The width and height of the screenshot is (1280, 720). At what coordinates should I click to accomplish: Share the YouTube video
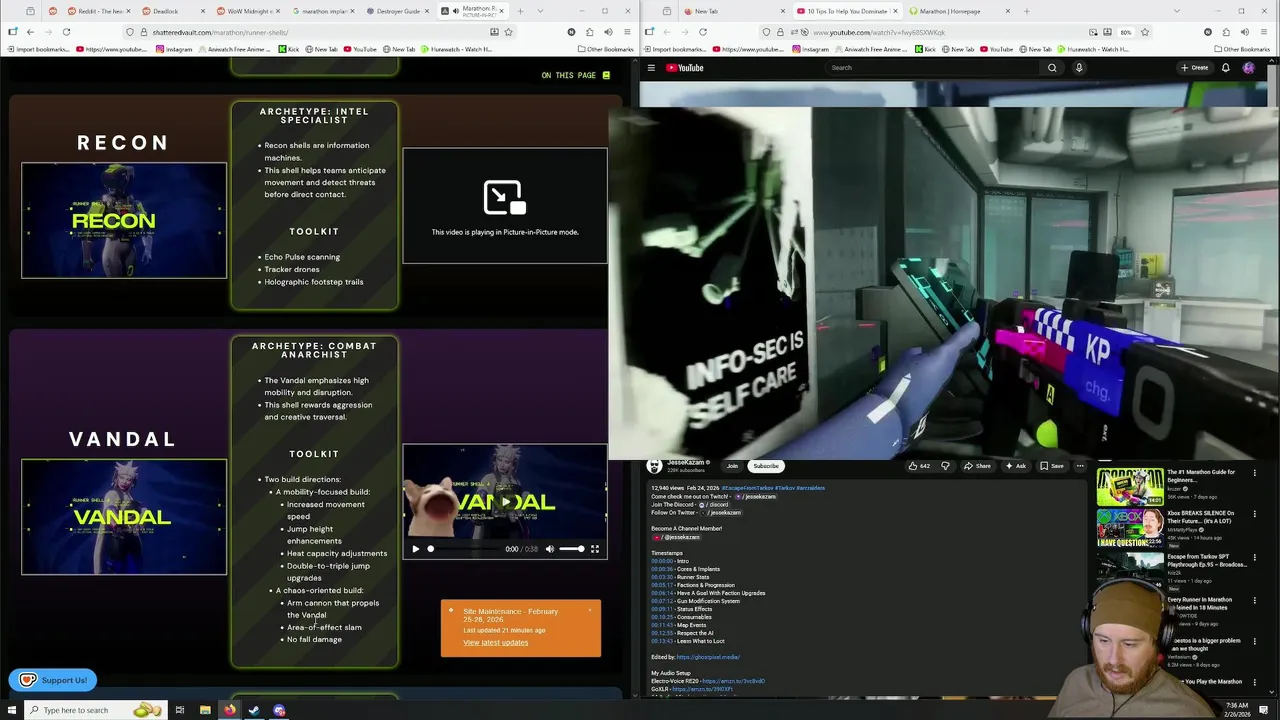(978, 466)
